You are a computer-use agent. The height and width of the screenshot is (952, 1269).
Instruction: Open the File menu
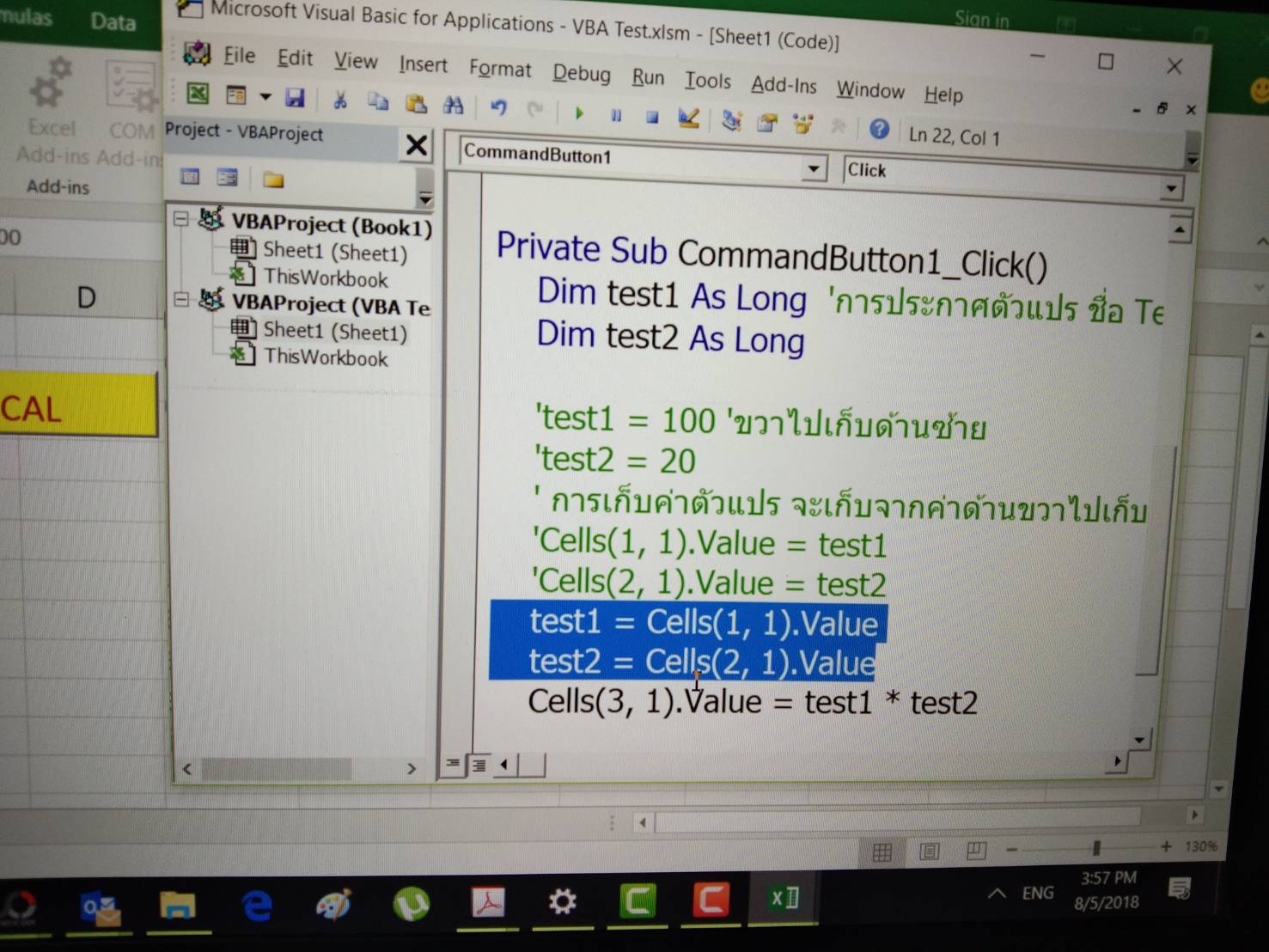point(239,56)
